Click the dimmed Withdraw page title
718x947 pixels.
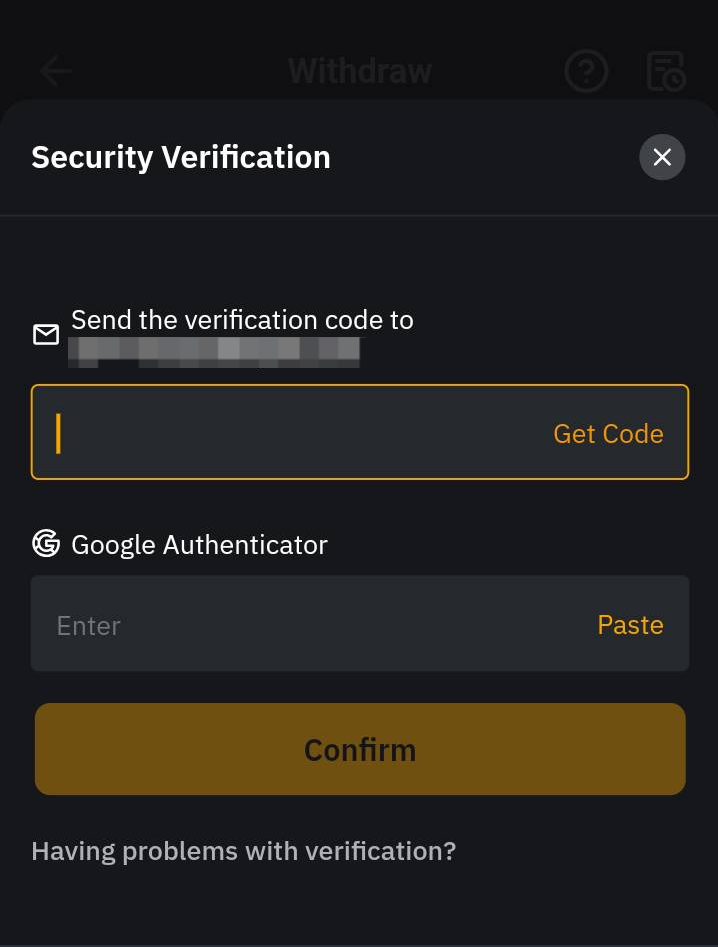click(360, 71)
